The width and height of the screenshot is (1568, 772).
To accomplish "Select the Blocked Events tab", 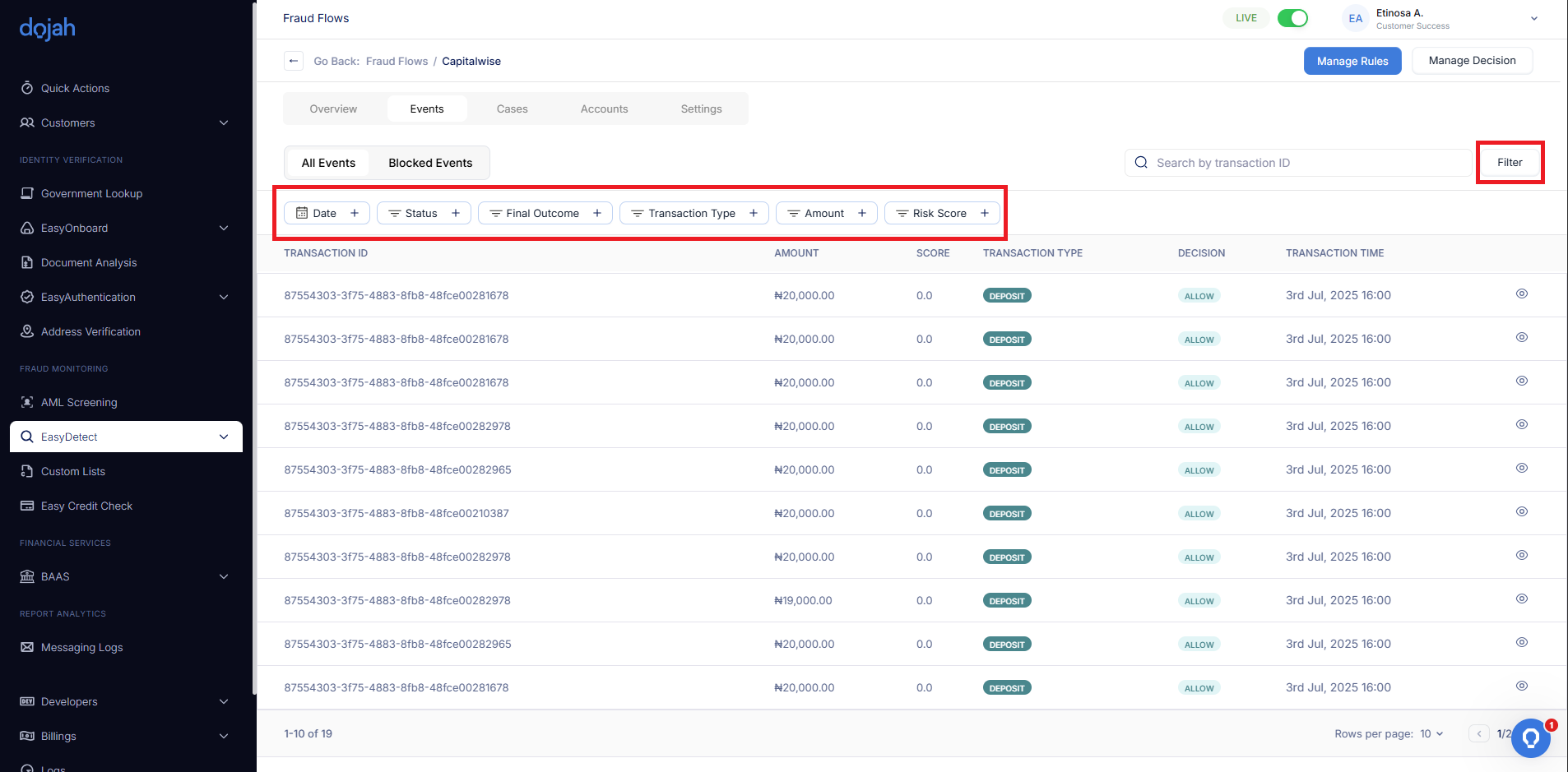I will (430, 163).
